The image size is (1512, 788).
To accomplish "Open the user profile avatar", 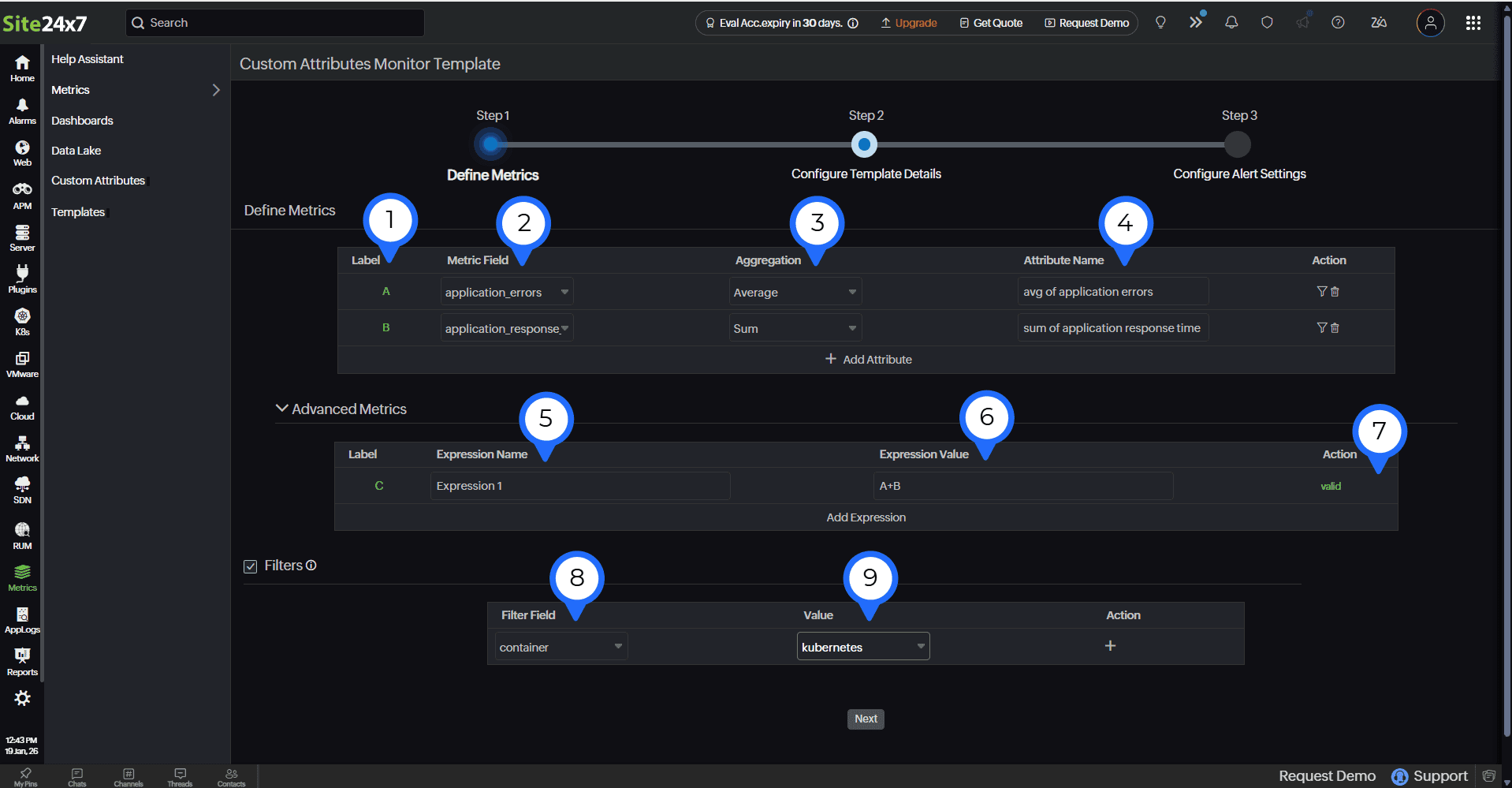I will tap(1430, 23).
